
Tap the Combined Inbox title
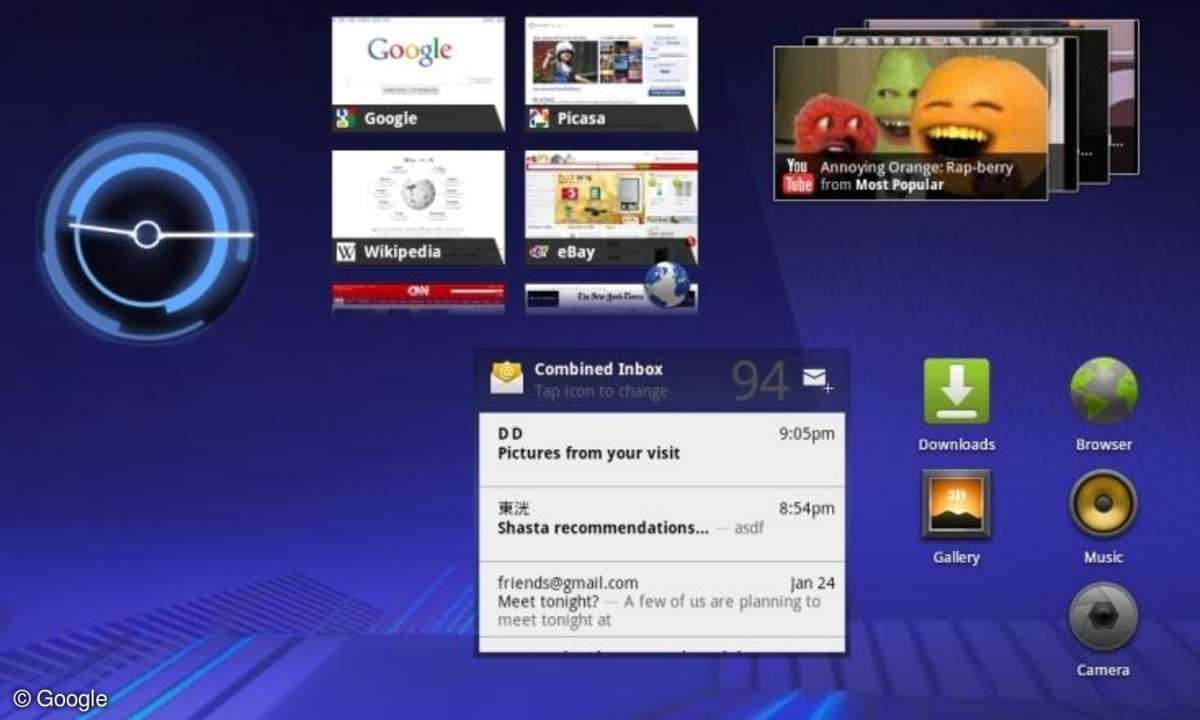598,368
